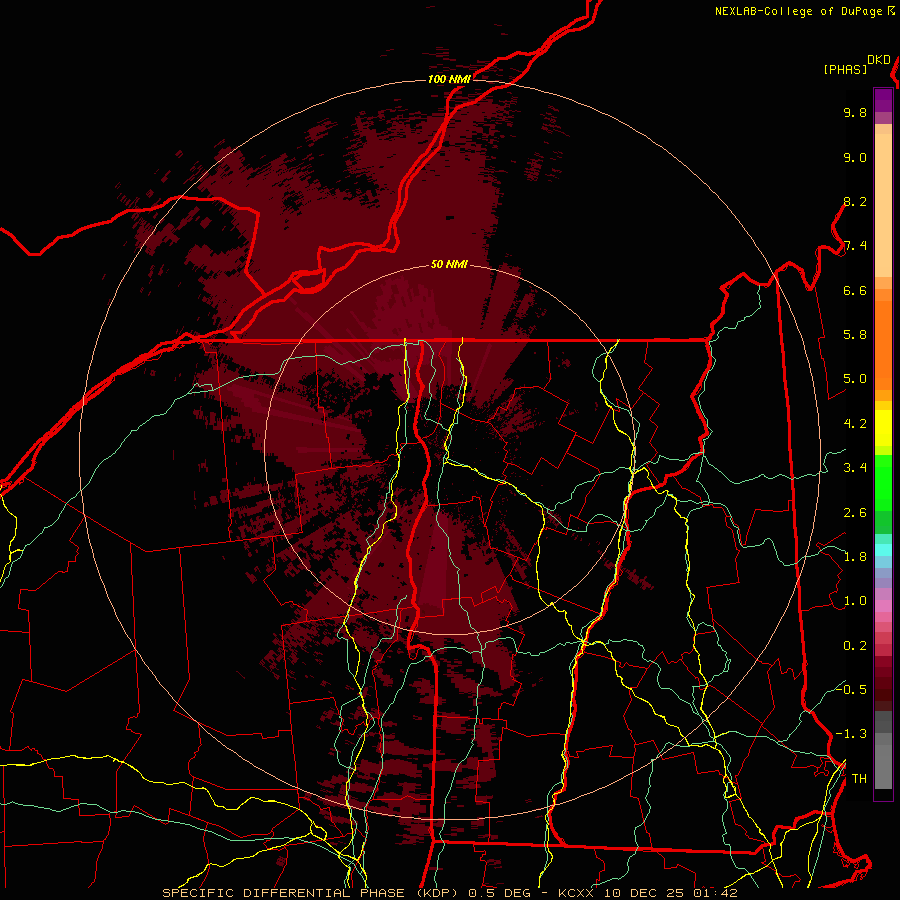The height and width of the screenshot is (900, 900).
Task: Select the 5.8 scale value
Action: click(x=855, y=335)
